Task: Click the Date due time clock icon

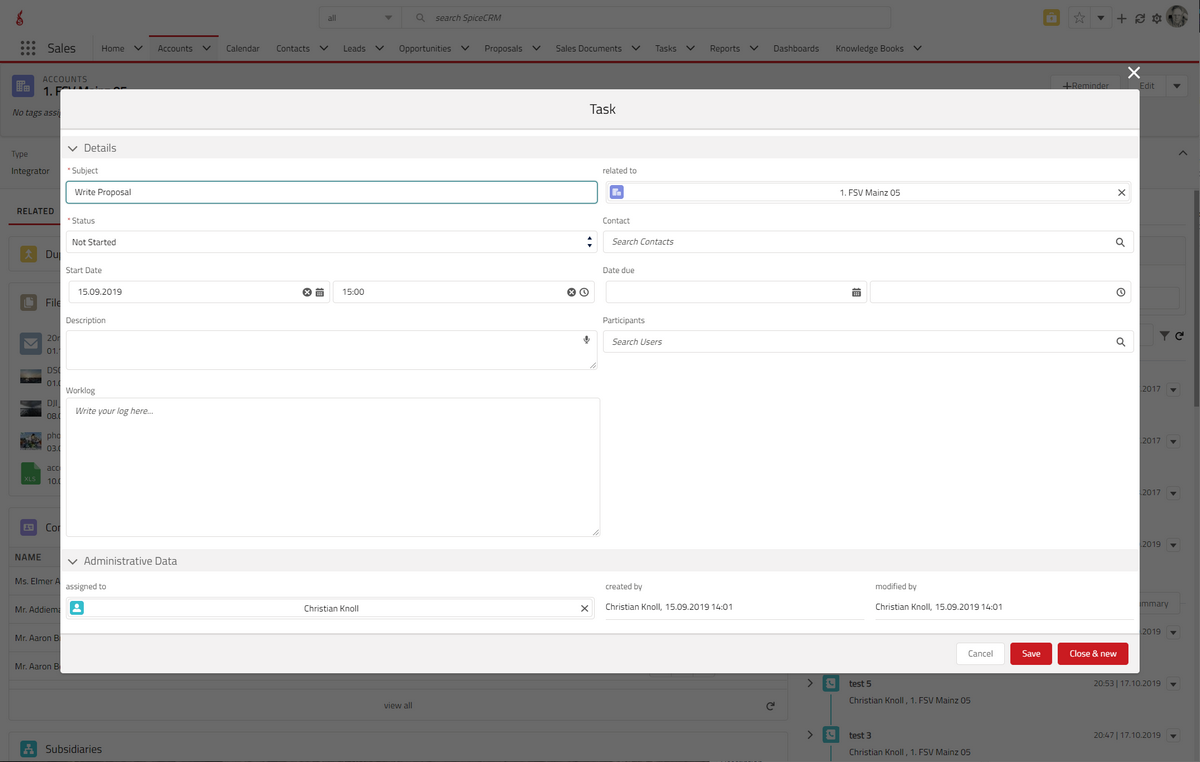Action: (1121, 292)
